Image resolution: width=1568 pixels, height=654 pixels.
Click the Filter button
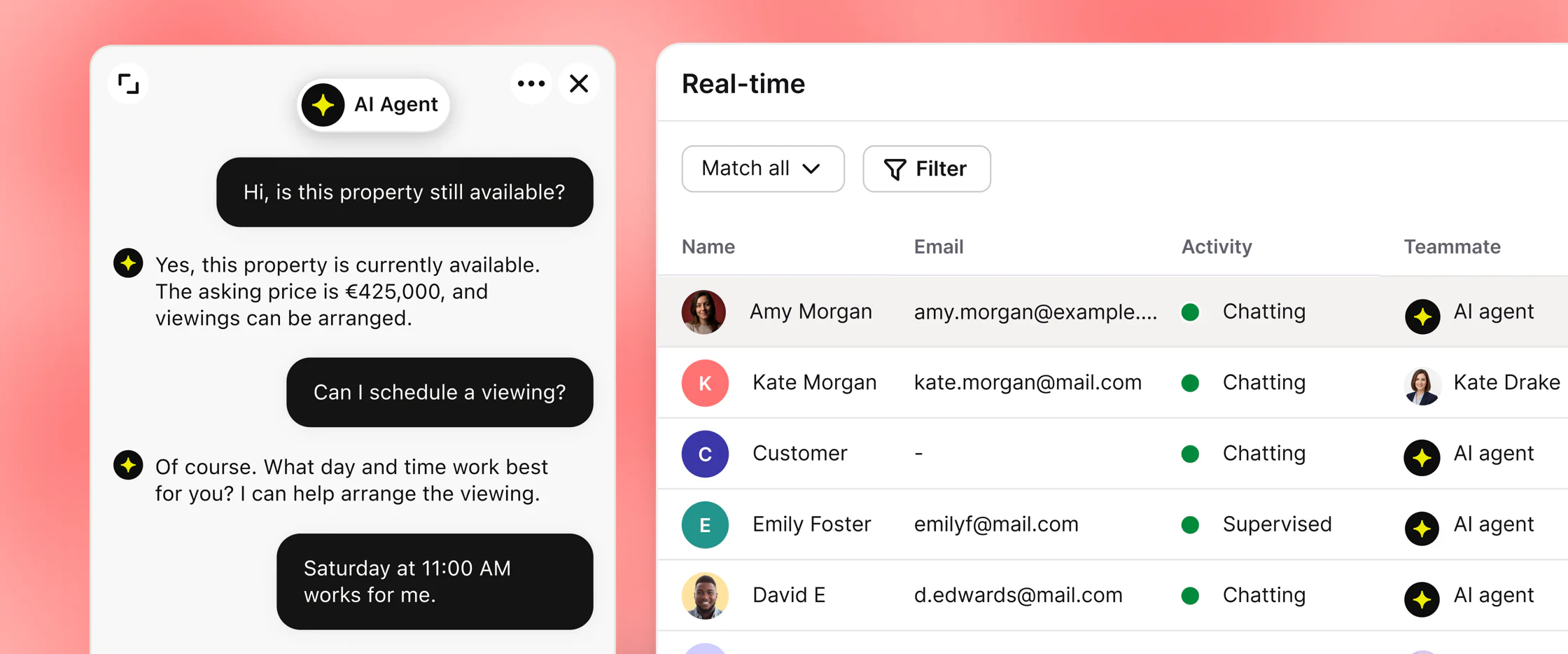point(927,169)
